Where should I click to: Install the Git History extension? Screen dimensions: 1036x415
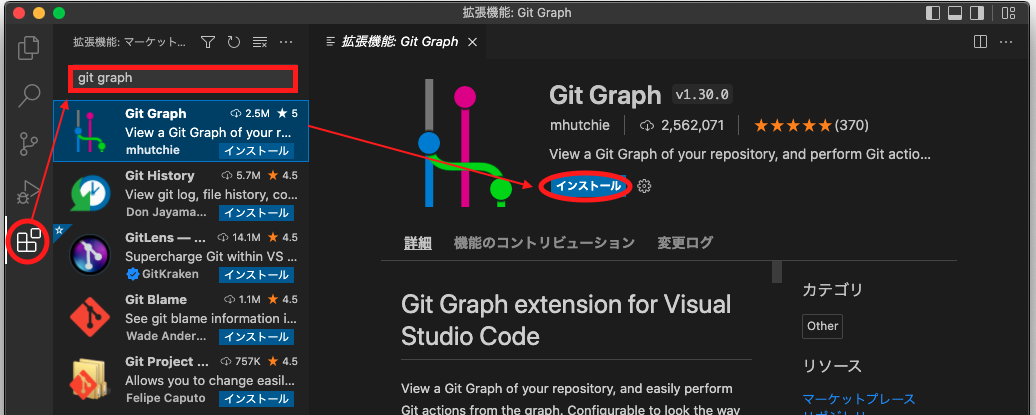[x=256, y=213]
